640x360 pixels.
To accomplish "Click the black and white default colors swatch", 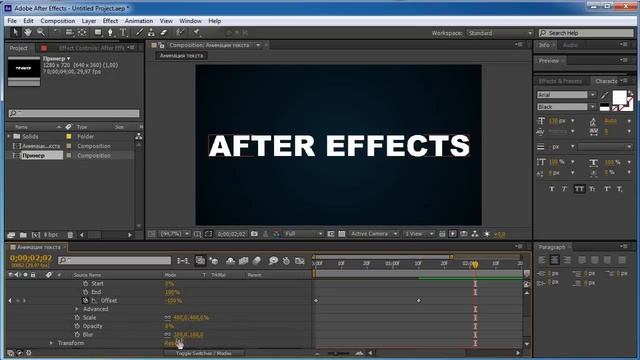I will [x=604, y=107].
